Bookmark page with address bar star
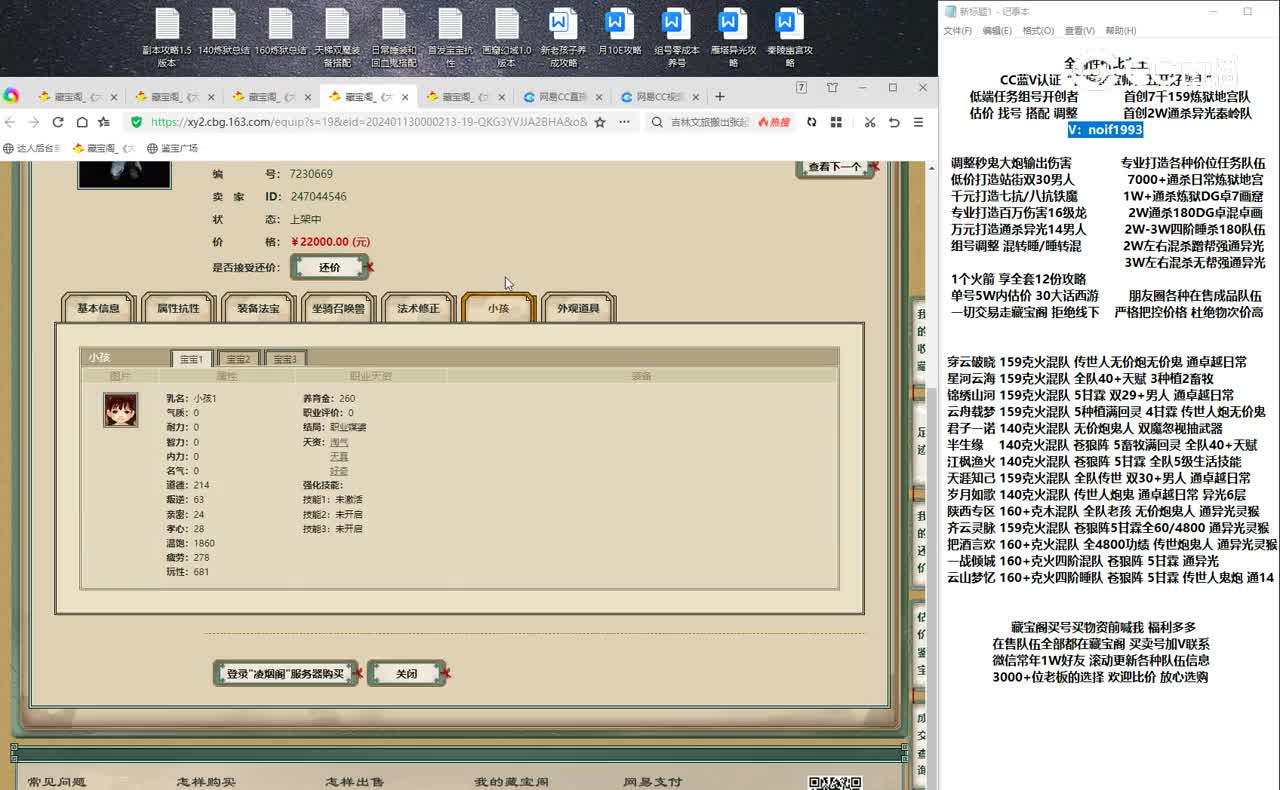Image resolution: width=1280 pixels, height=790 pixels. (x=600, y=122)
